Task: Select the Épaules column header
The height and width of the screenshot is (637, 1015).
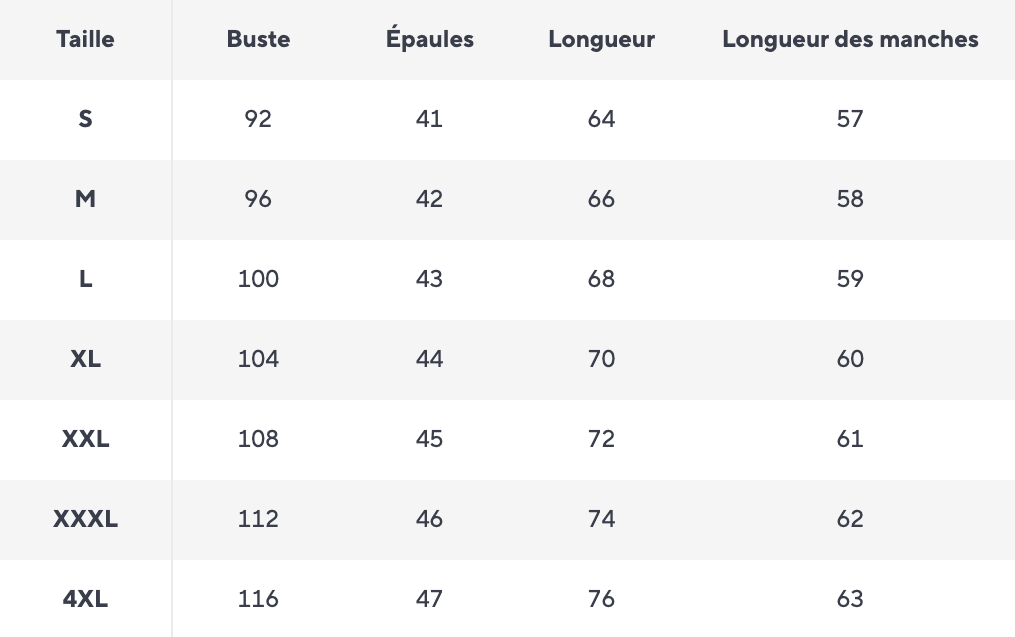Action: [429, 40]
